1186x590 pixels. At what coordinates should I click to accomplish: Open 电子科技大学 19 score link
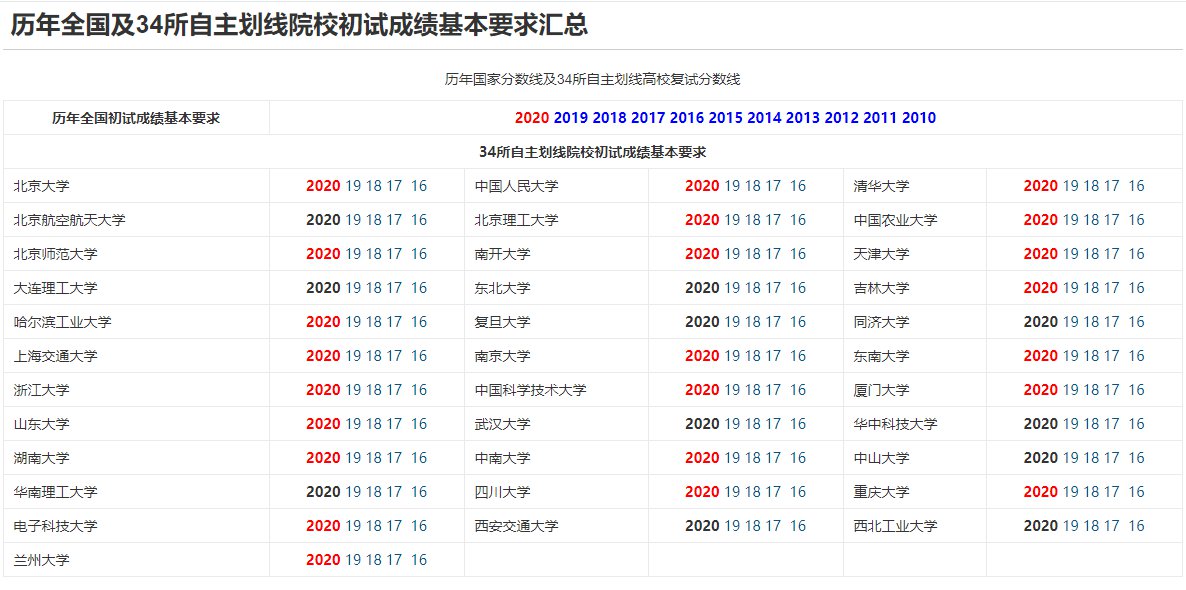pyautogui.click(x=353, y=526)
